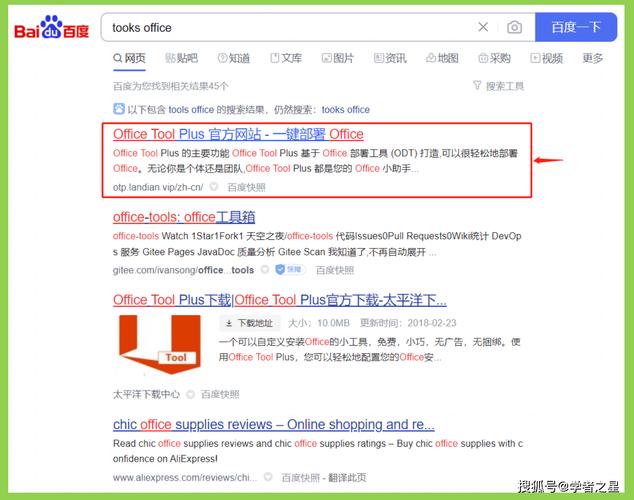This screenshot has width=634, height=500.
Task: Click the icon after the gitee.com URL
Action: (x=265, y=270)
